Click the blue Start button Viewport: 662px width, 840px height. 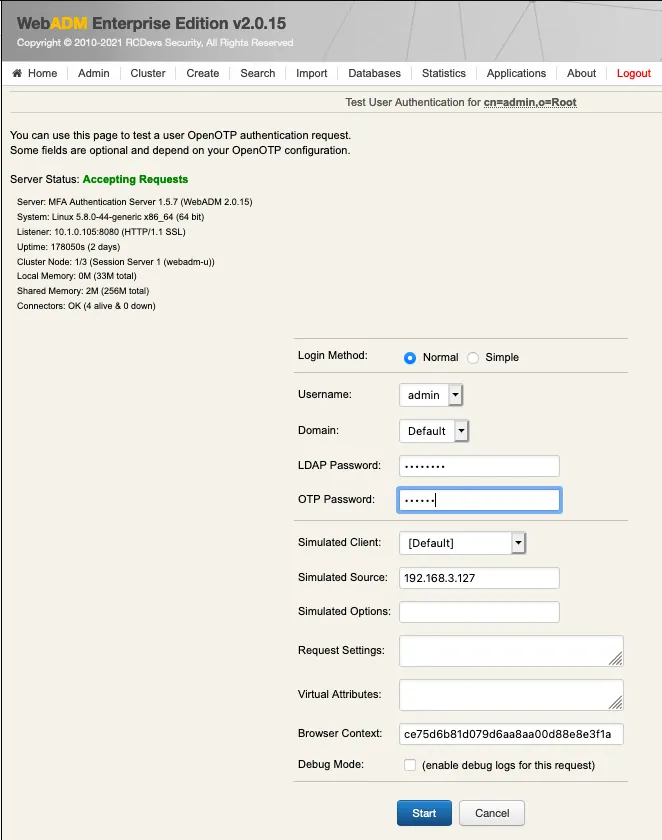(x=424, y=813)
